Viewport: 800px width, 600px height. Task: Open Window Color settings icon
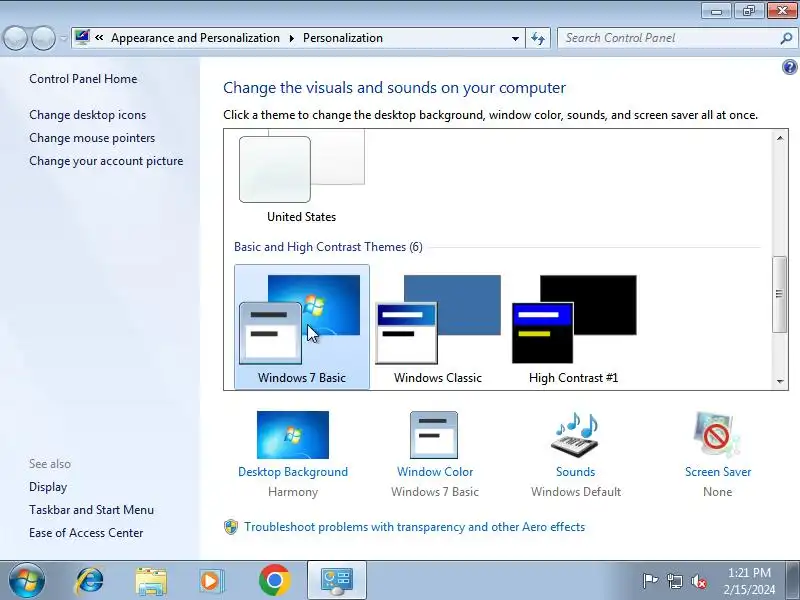(x=434, y=435)
